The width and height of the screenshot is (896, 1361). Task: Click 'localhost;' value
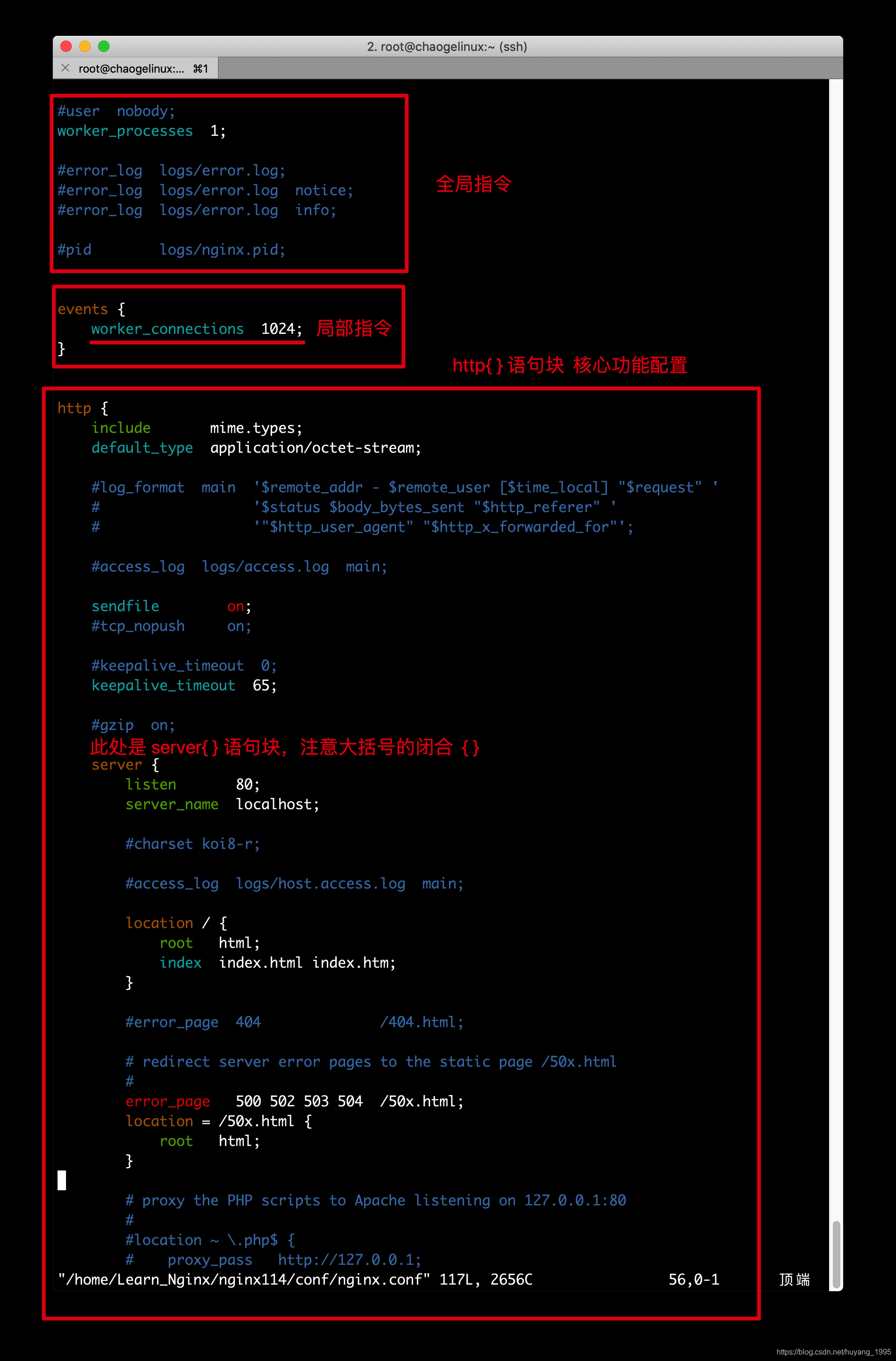click(277, 805)
